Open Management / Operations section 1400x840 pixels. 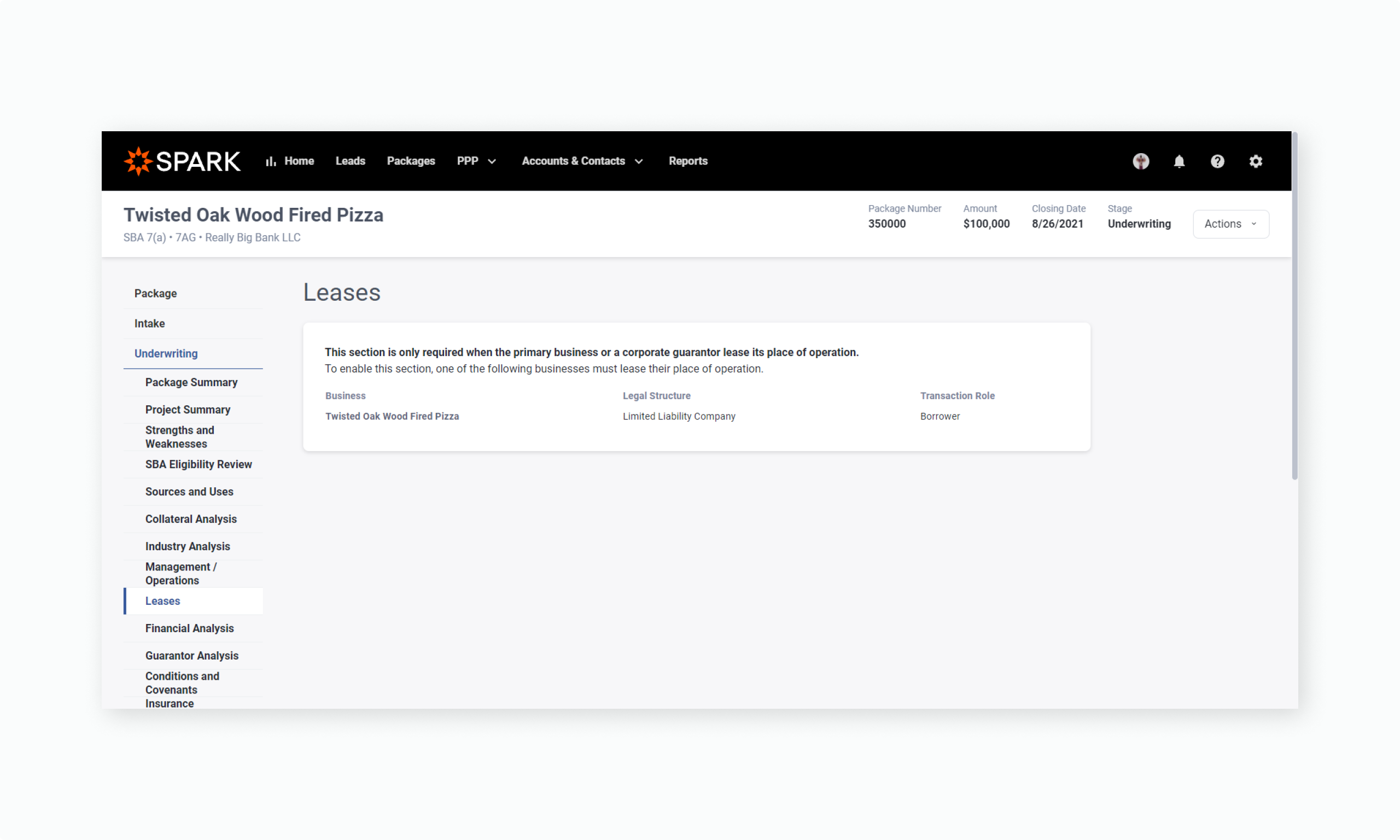[x=193, y=573]
